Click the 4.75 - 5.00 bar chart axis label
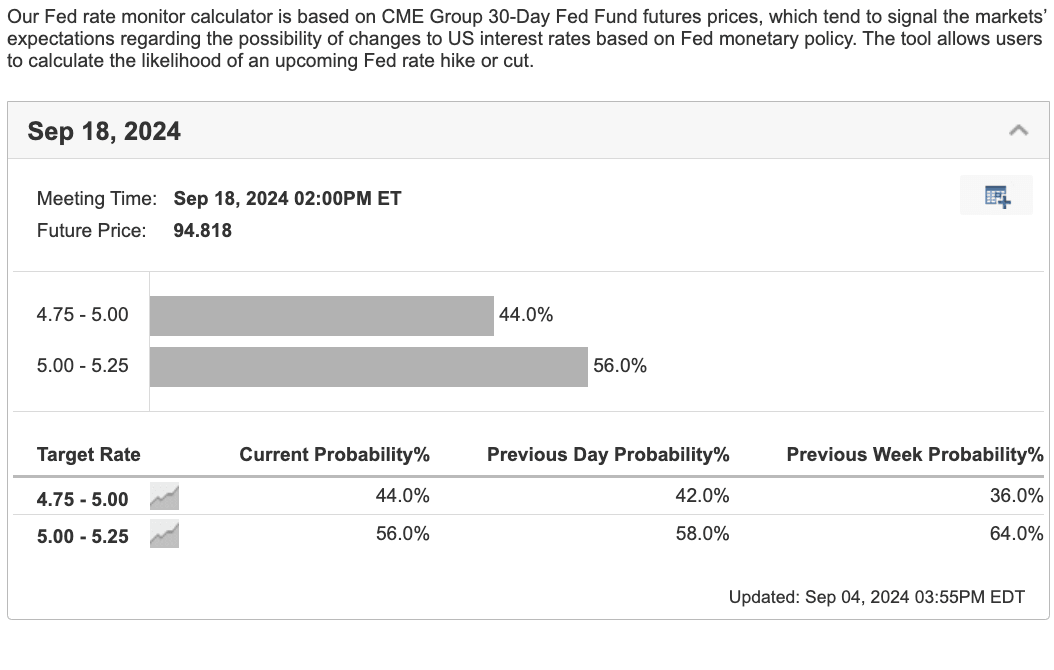Image resolution: width=1054 pixels, height=670 pixels. point(83,315)
